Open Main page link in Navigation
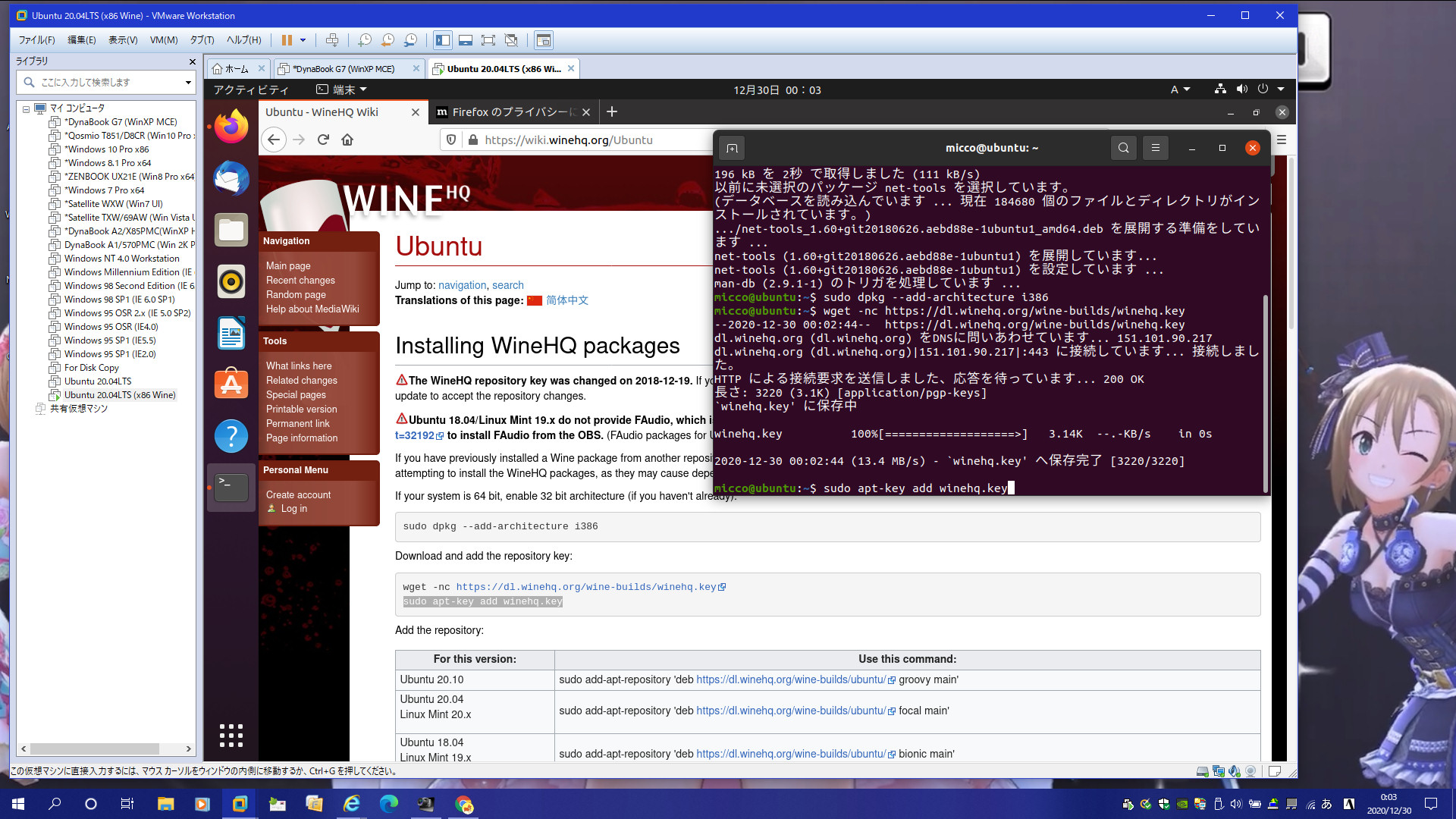The width and height of the screenshot is (1456, 819). coord(288,265)
